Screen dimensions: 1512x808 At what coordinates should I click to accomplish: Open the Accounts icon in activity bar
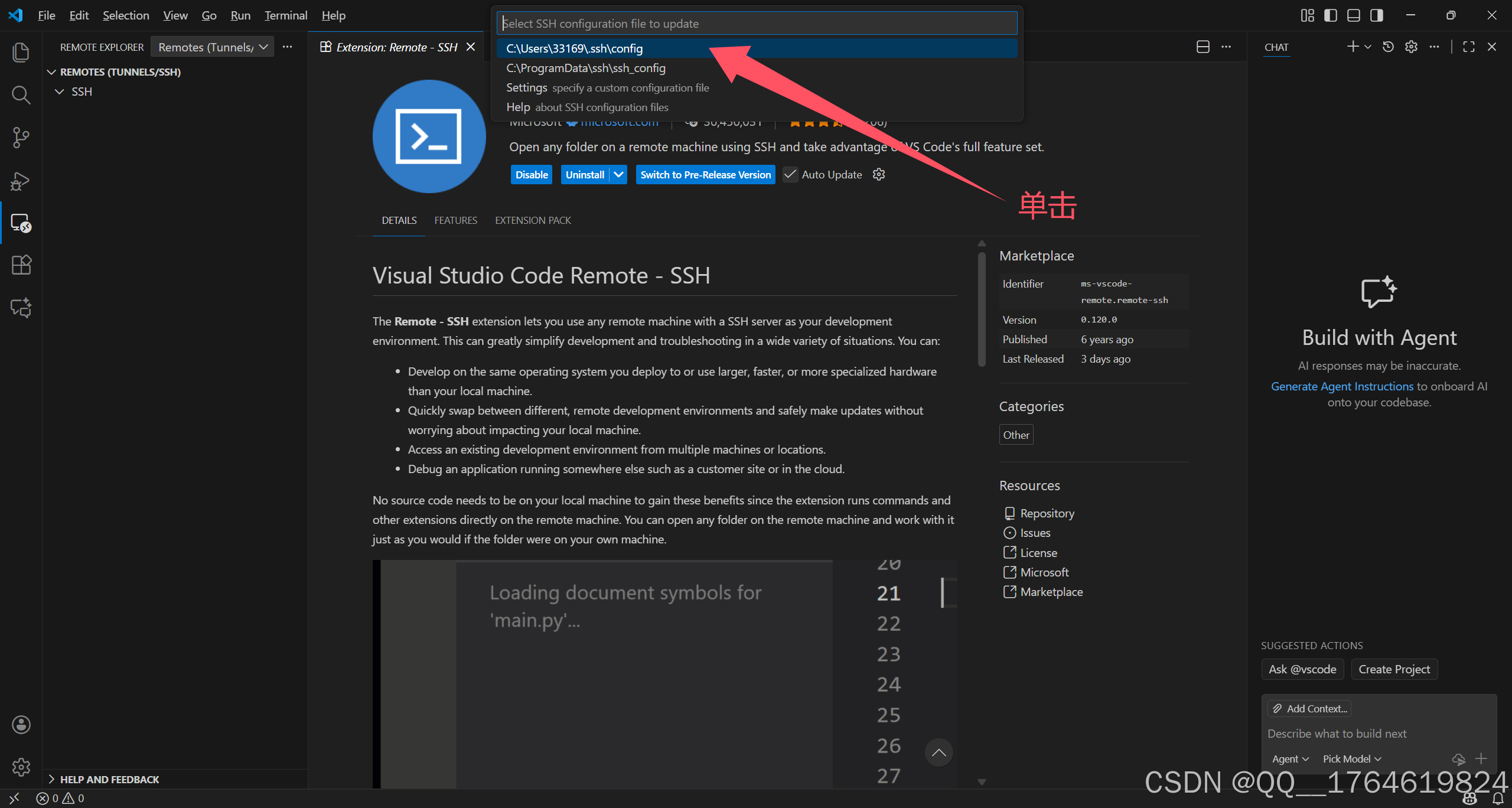[x=21, y=724]
